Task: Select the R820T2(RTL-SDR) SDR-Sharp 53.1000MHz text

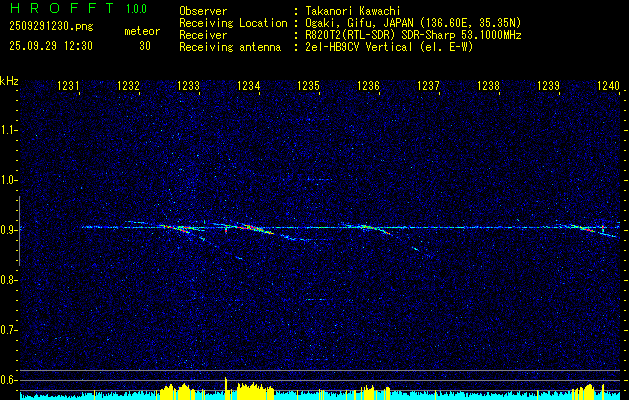Action: coord(413,35)
